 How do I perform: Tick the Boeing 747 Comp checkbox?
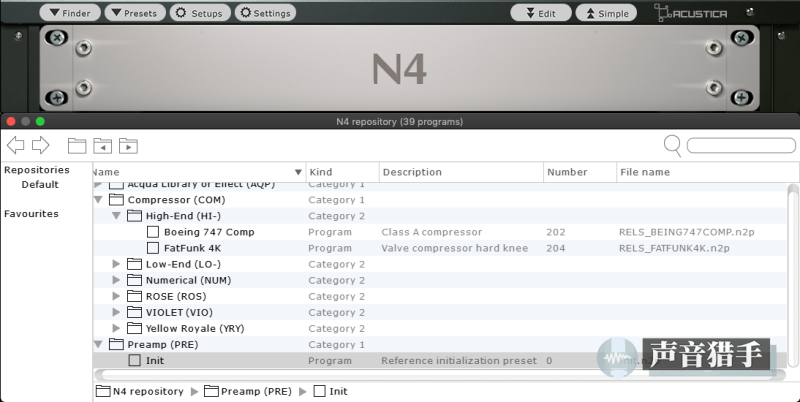point(153,232)
